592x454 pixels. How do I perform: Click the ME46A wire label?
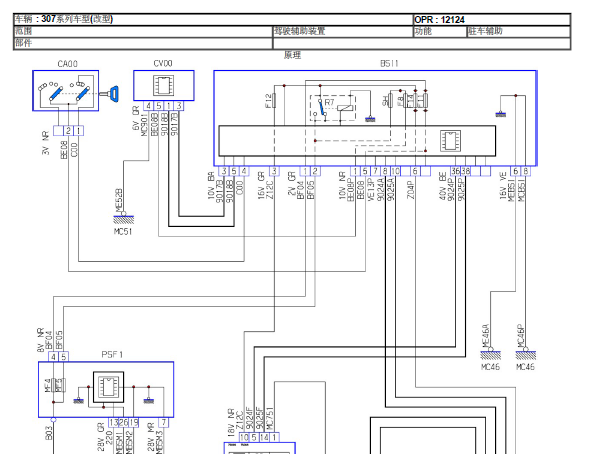point(486,335)
